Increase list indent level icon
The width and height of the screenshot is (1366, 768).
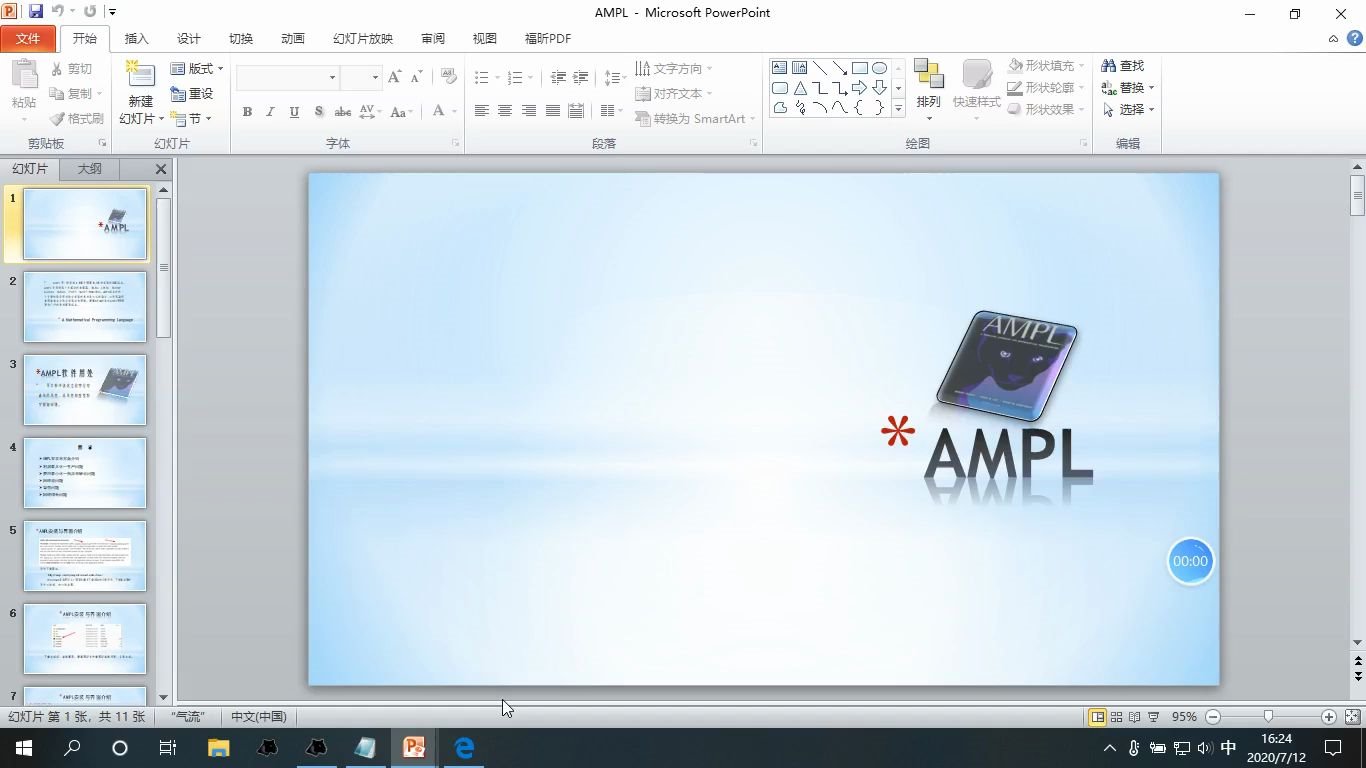click(580, 77)
